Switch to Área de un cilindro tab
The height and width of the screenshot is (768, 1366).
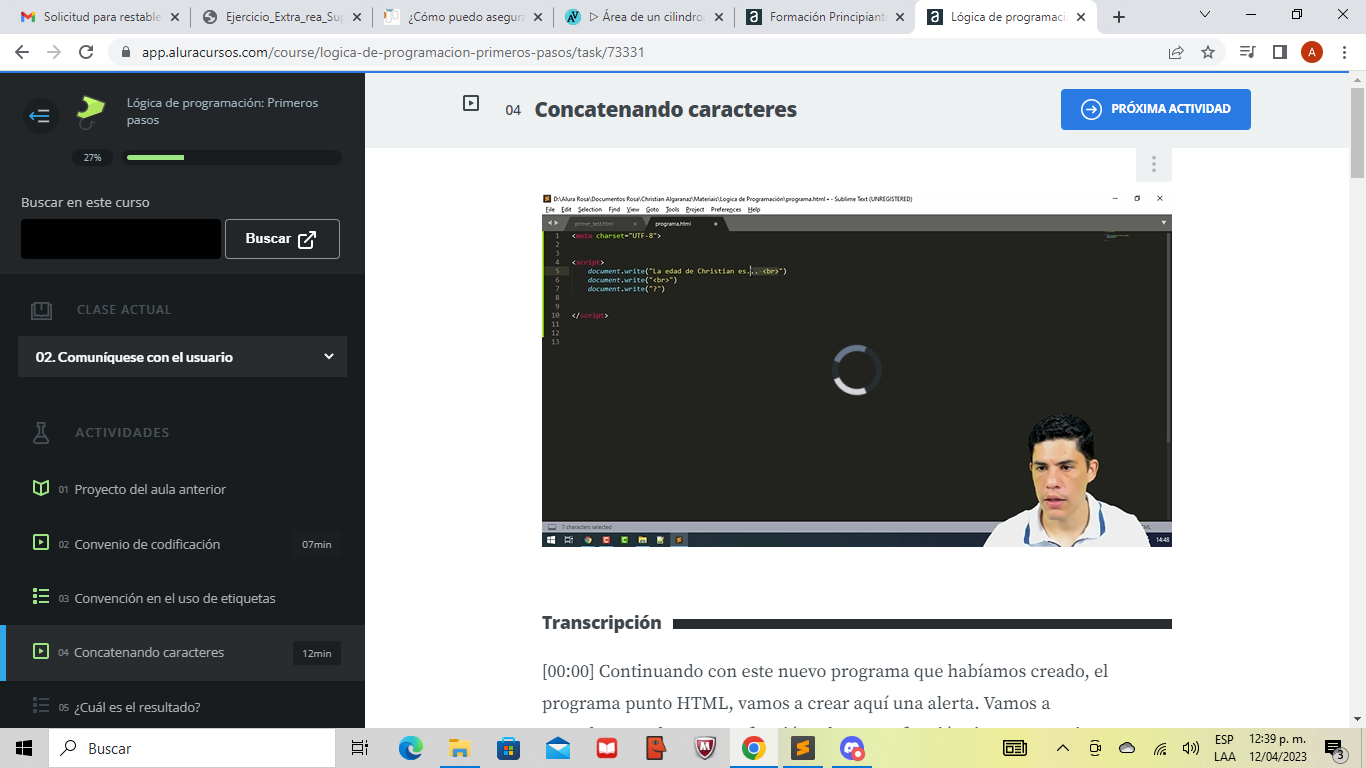644,17
